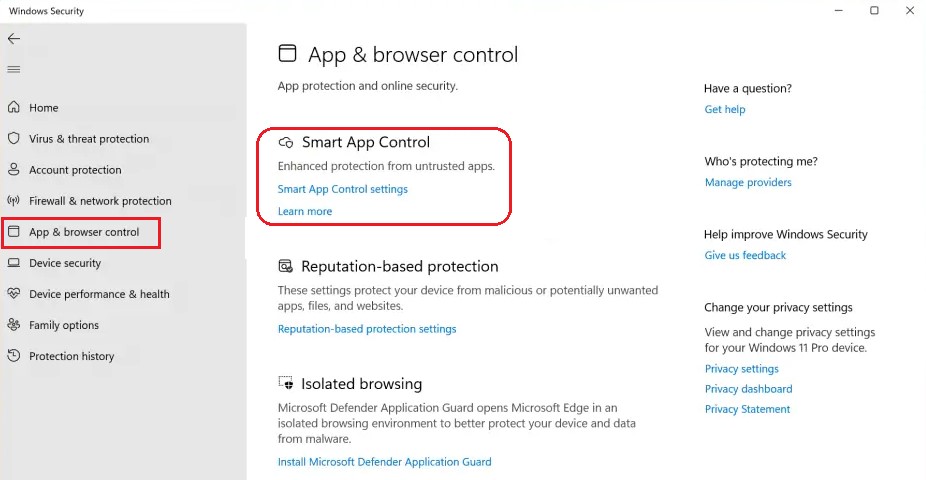Open Smart App Control settings link
The image size is (926, 480).
342,189
